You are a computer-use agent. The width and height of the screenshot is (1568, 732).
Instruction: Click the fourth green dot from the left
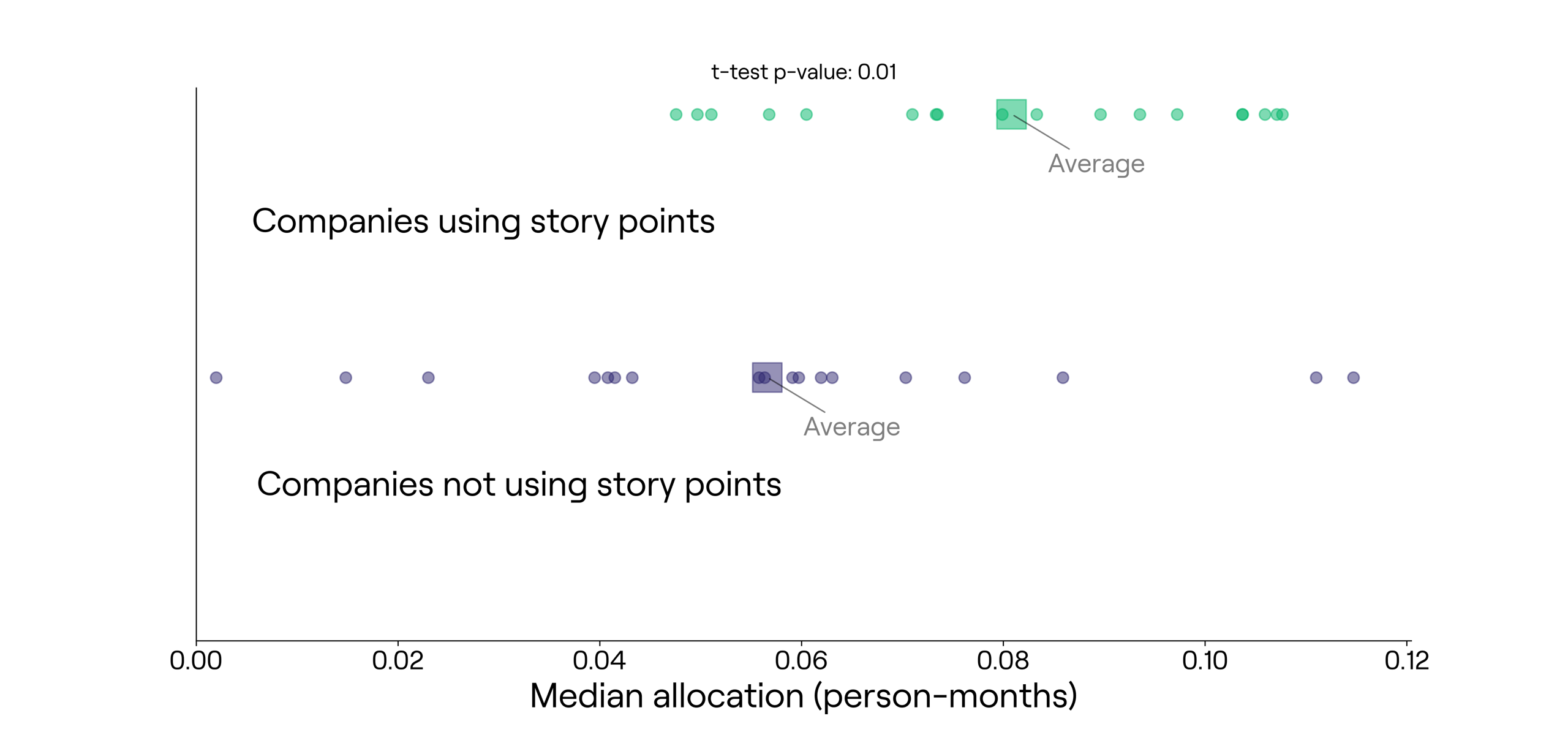pyautogui.click(x=769, y=115)
